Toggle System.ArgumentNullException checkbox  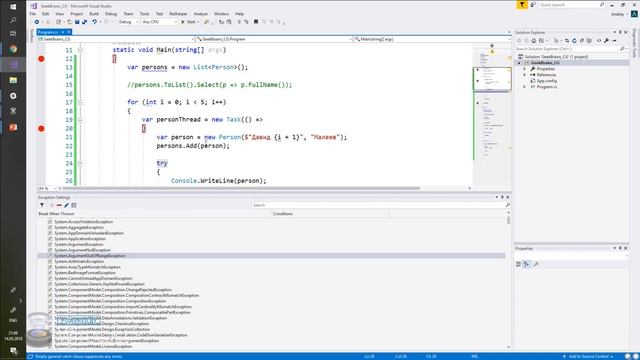point(50,250)
